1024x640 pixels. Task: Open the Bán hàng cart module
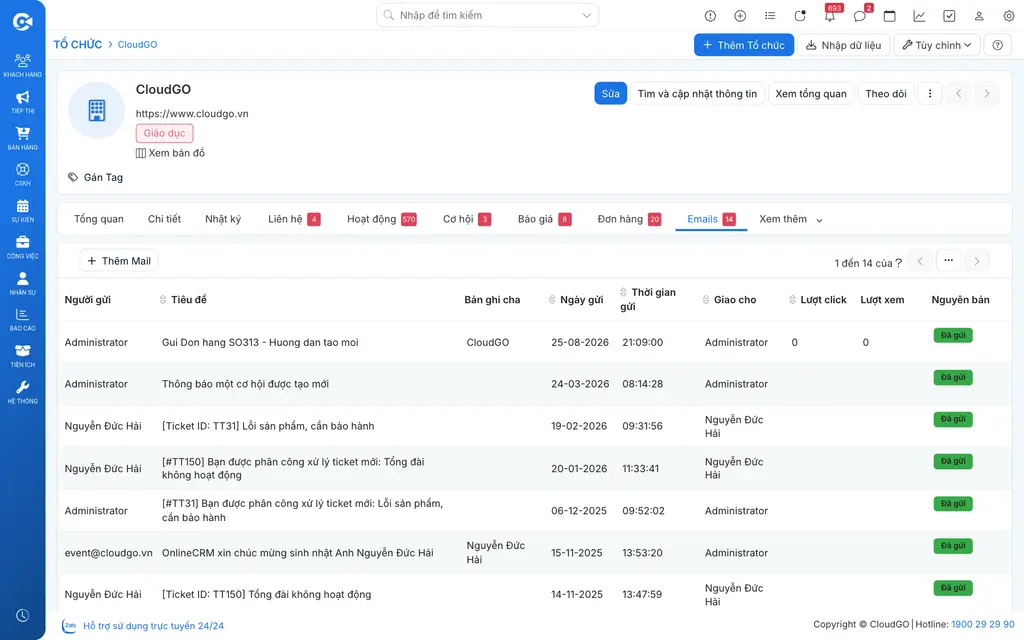coord(22,138)
